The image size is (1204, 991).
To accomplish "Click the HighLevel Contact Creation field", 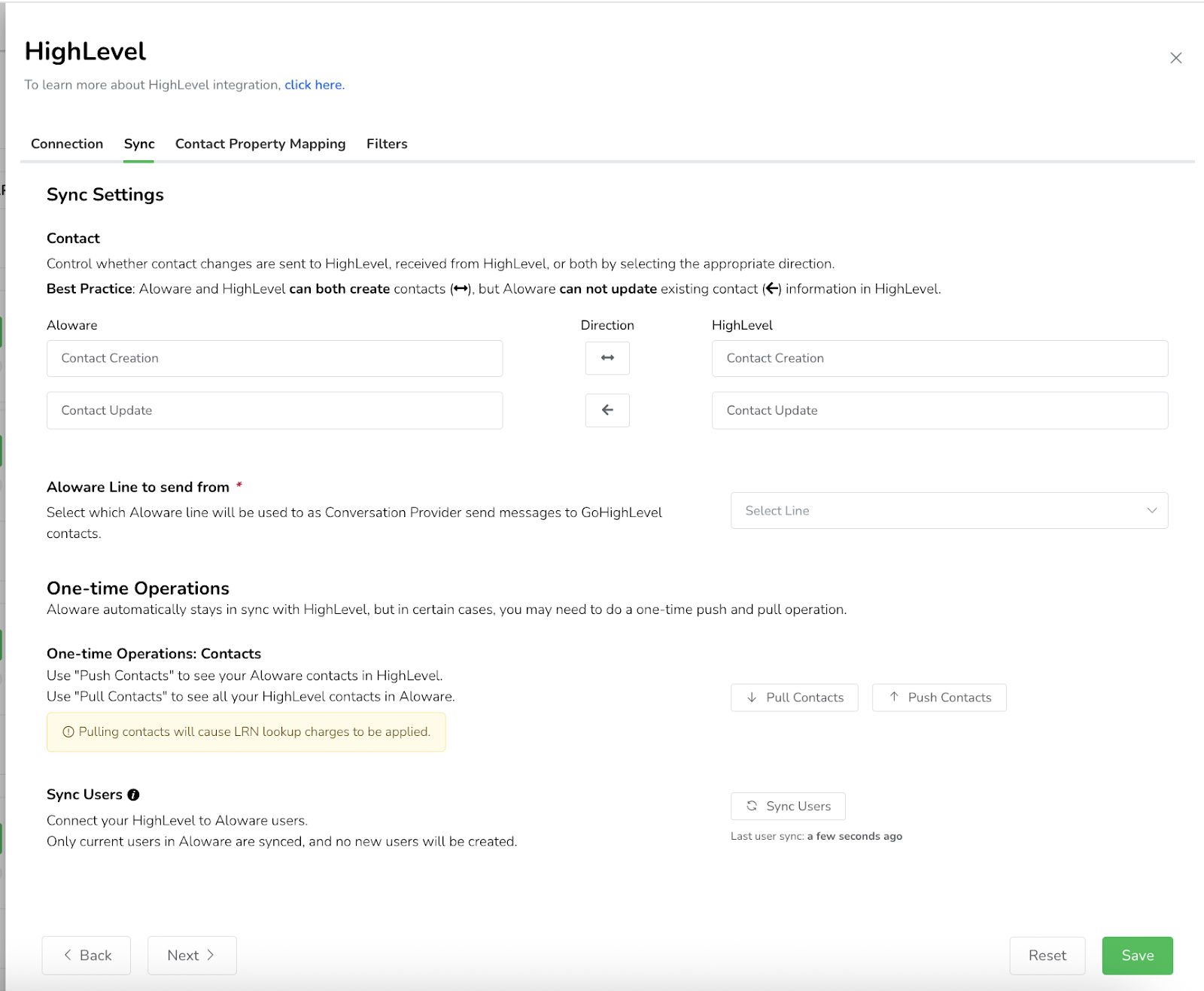I will pyautogui.click(x=940, y=358).
